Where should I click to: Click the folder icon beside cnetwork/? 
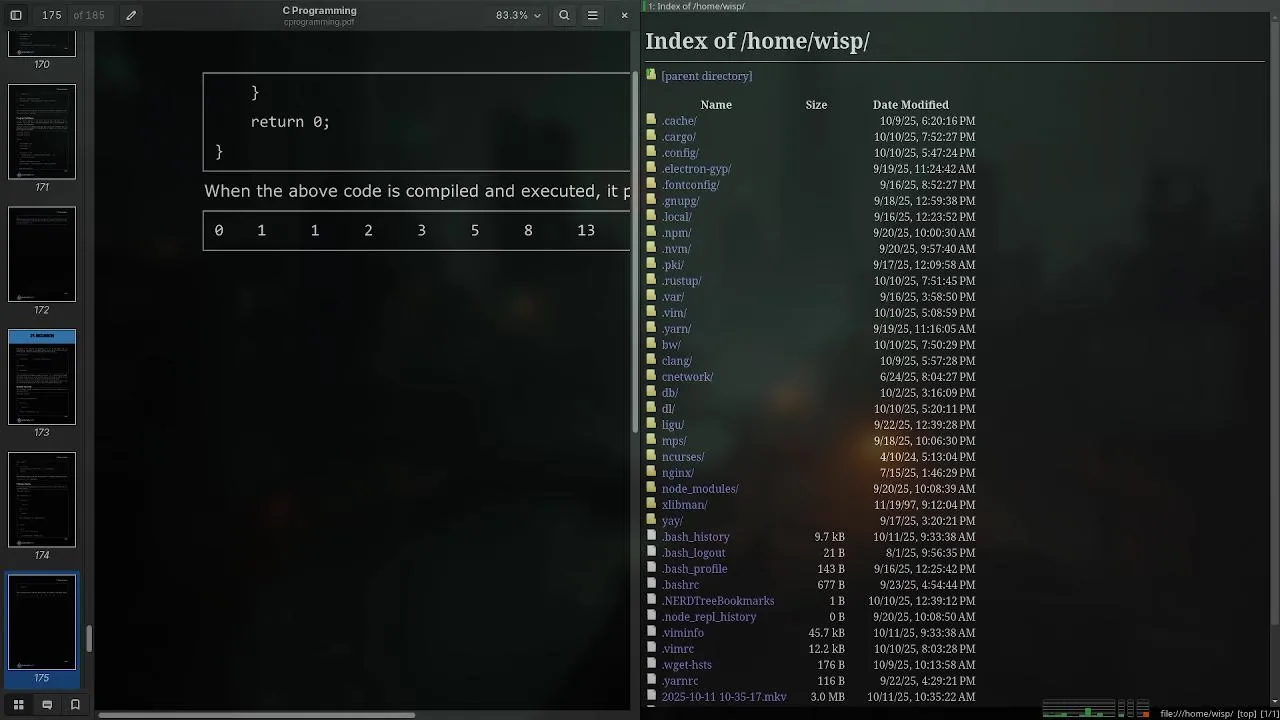[x=651, y=376]
